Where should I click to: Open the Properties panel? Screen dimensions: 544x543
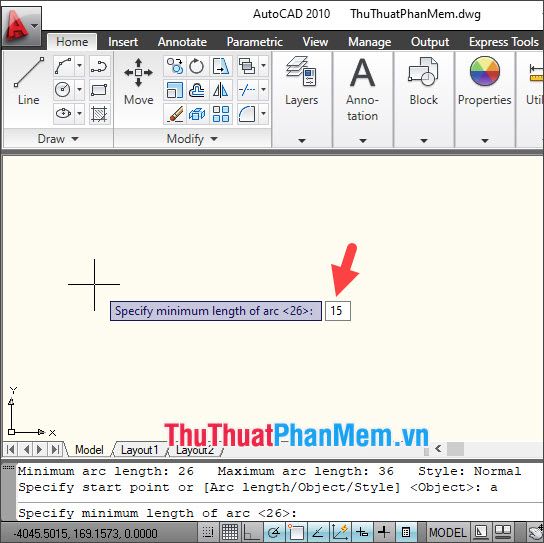point(485,81)
